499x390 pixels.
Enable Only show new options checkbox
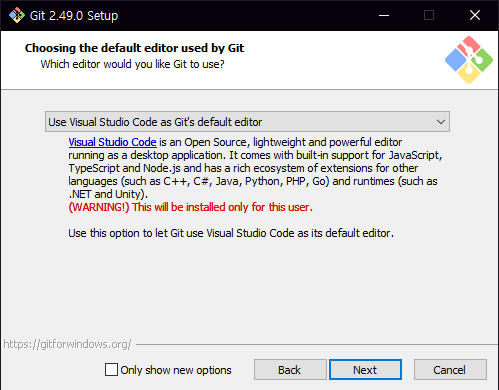pos(111,370)
